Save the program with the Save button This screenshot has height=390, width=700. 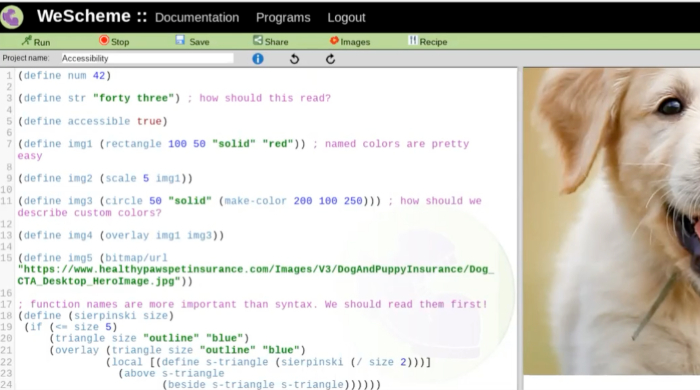[192, 41]
